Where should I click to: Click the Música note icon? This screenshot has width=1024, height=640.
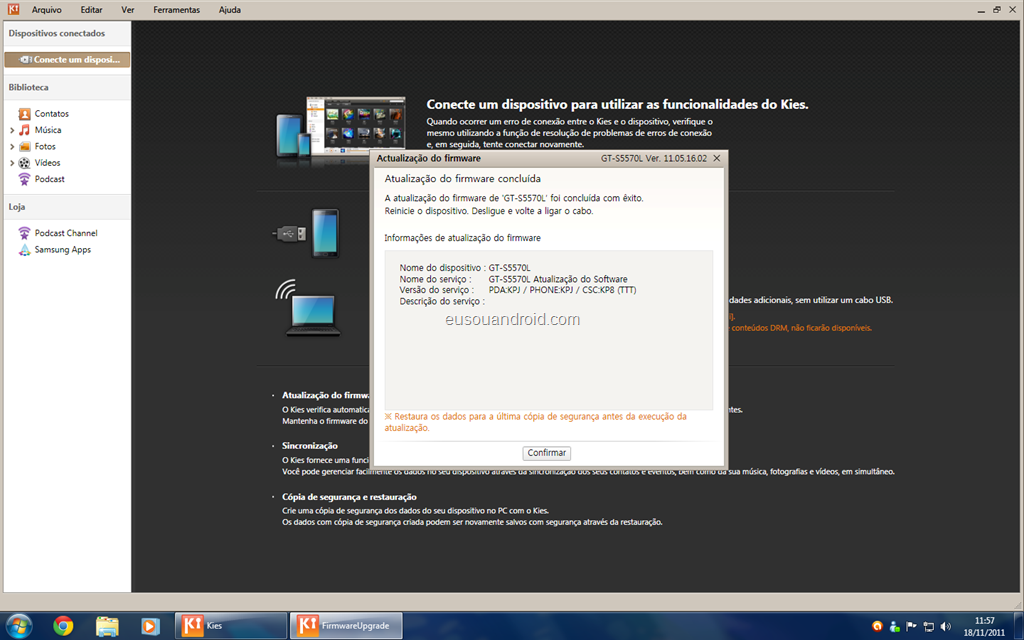(x=25, y=130)
